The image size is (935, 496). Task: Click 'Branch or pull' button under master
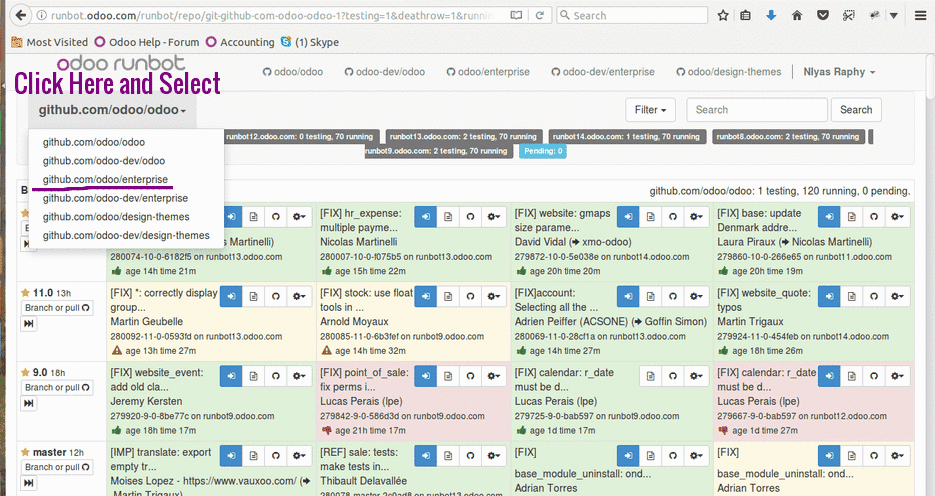[x=57, y=467]
